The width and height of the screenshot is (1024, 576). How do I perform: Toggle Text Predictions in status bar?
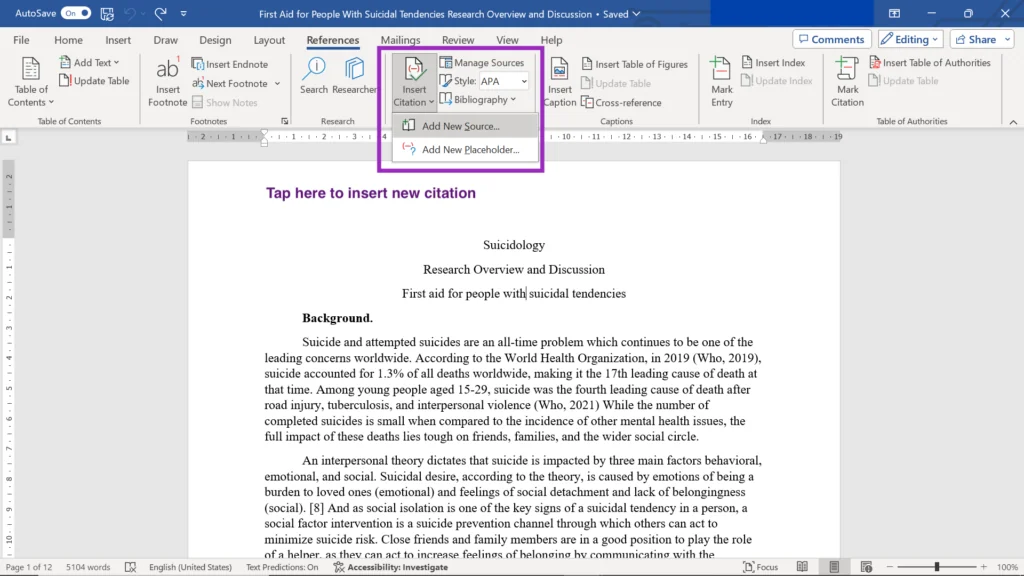pos(282,567)
